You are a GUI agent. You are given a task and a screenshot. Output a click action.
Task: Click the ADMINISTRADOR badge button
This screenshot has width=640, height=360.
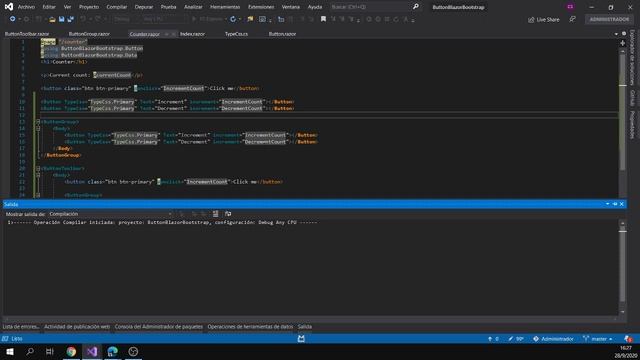[609, 19]
